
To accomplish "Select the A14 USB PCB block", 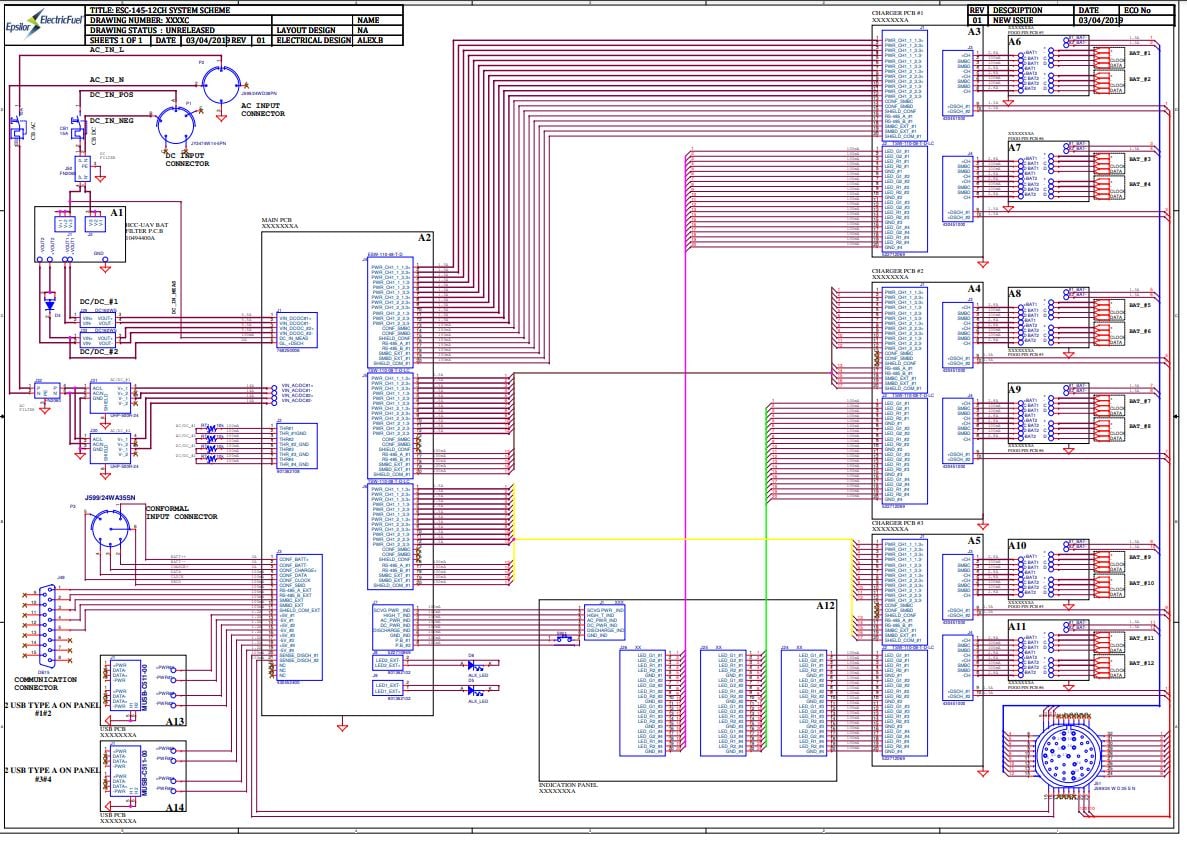I will 128,777.
